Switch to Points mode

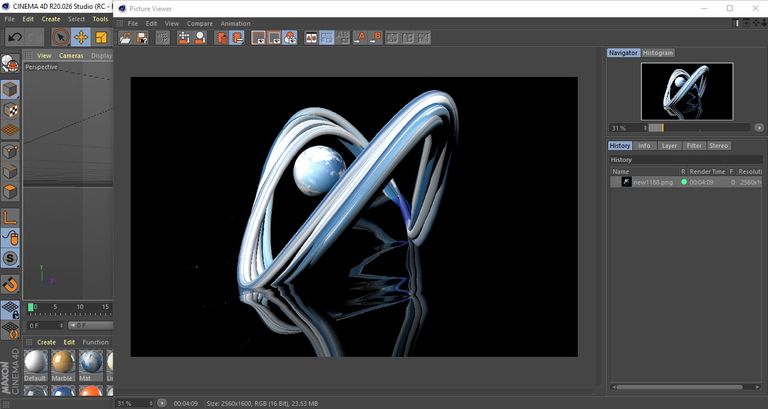pos(10,151)
